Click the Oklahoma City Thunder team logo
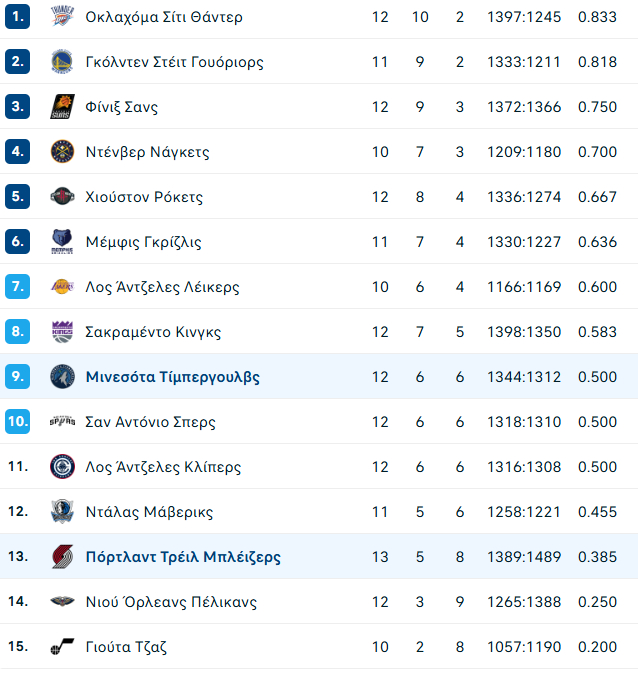This screenshot has width=638, height=674. click(62, 17)
